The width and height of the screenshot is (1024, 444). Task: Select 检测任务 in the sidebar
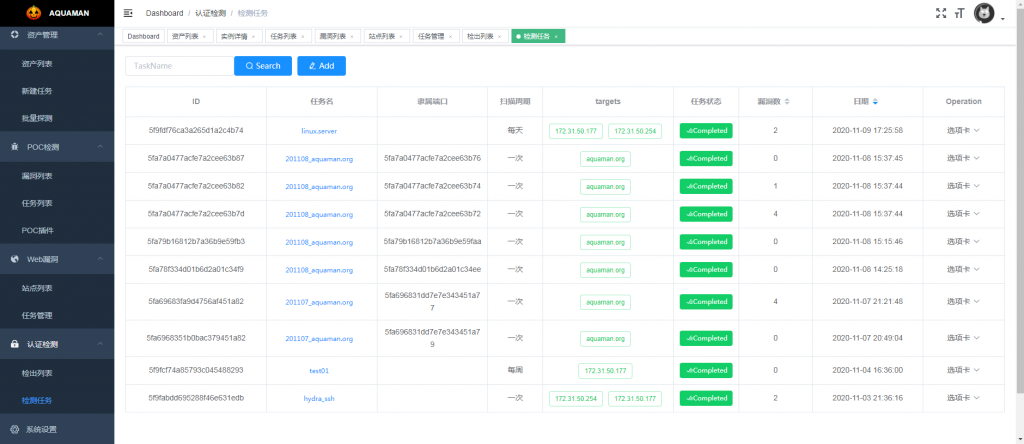[37, 400]
